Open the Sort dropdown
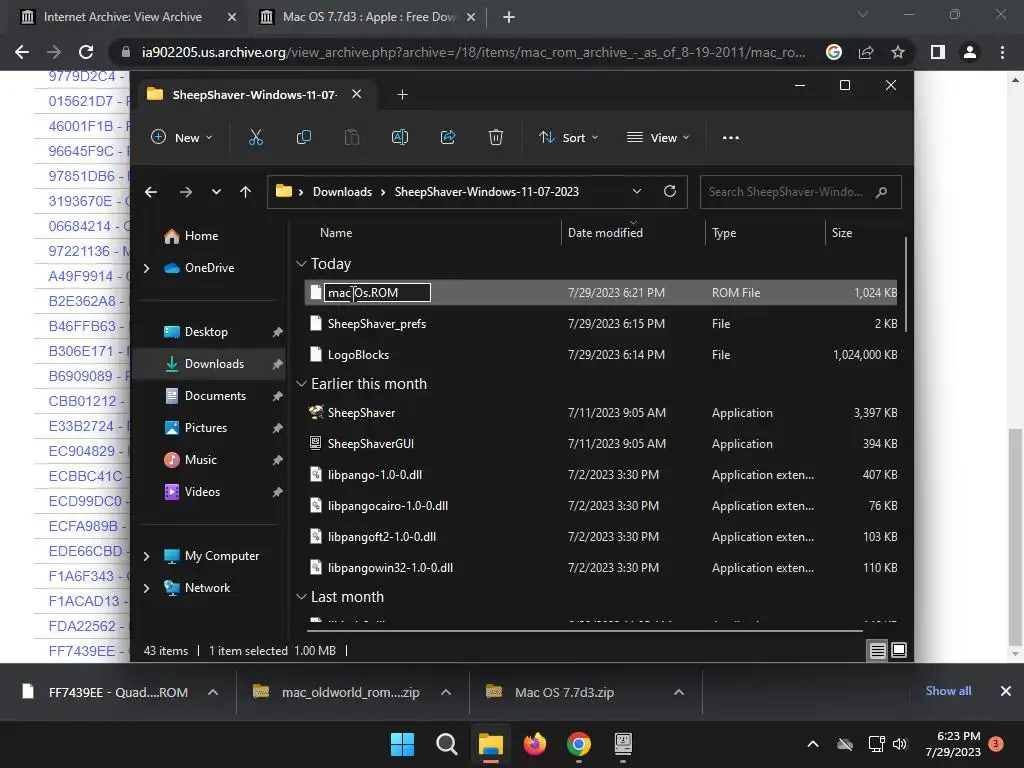The height and width of the screenshot is (768, 1024). coord(569,137)
